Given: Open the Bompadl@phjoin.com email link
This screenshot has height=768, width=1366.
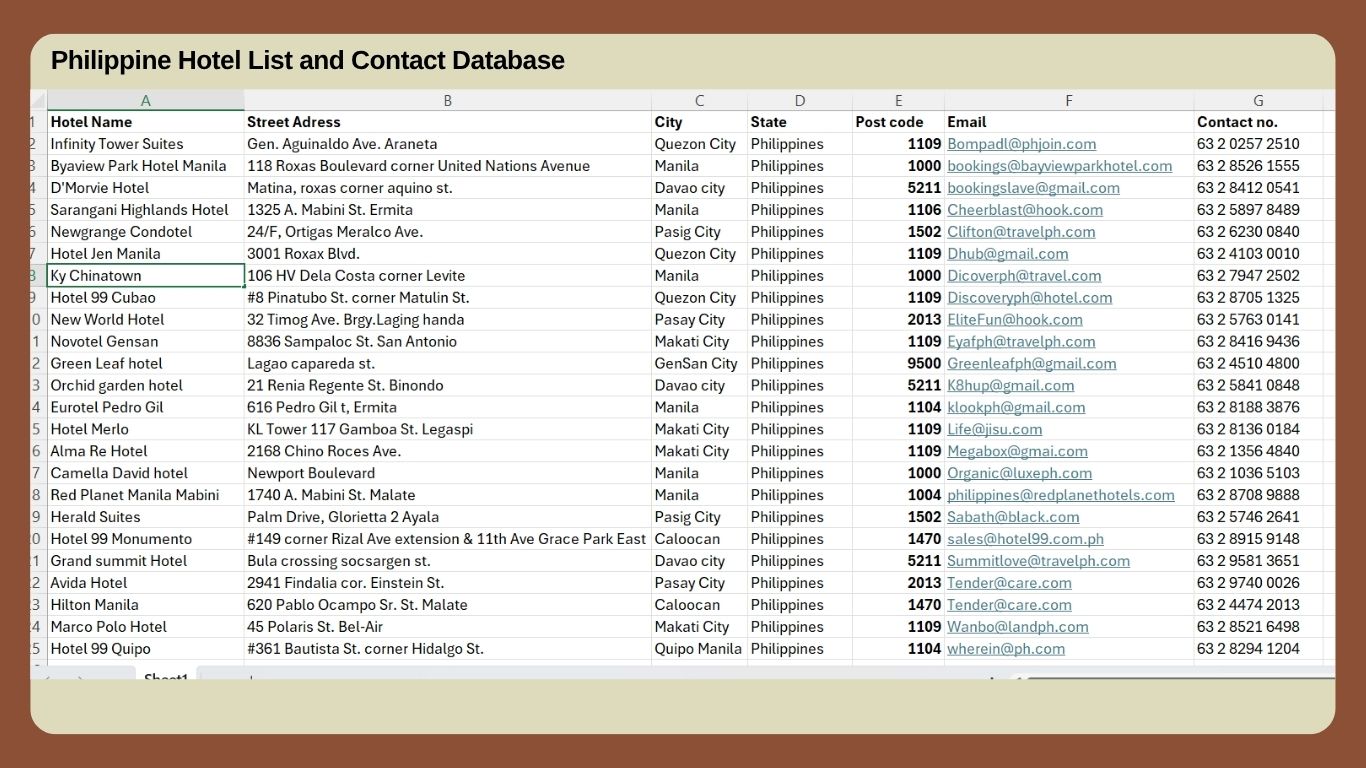Looking at the screenshot, I should click(1022, 144).
